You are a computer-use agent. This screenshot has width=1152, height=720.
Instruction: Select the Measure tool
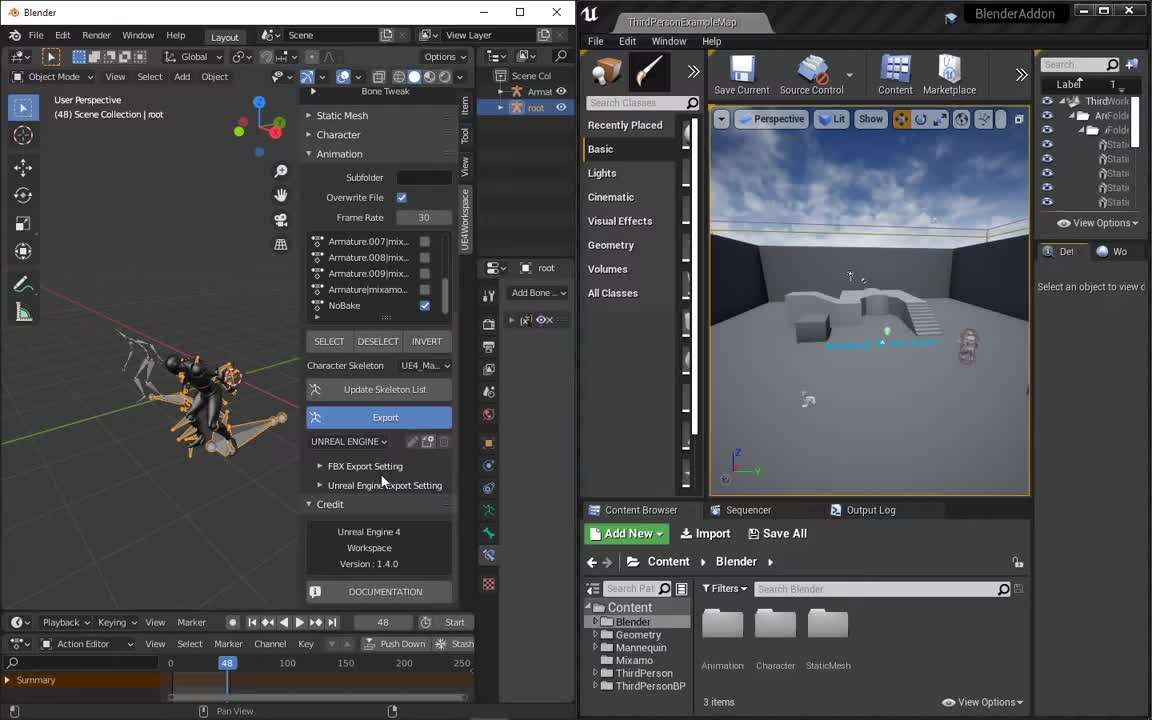tap(22, 312)
